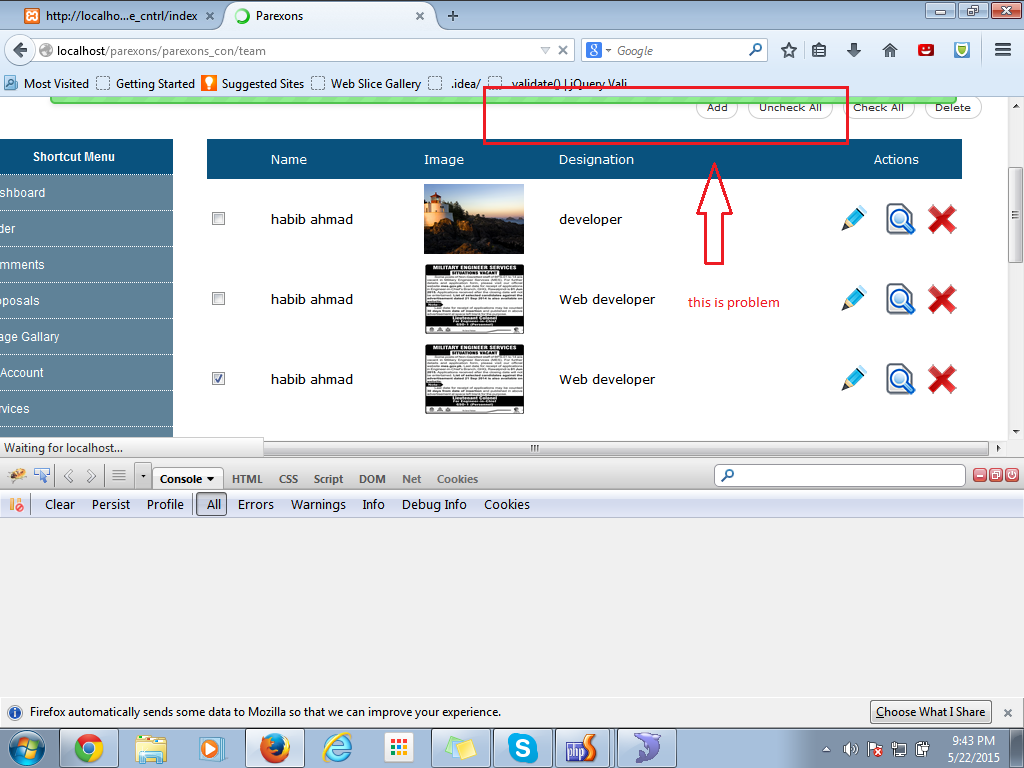Select the Firebug Cookies panel tab

pyautogui.click(x=457, y=479)
